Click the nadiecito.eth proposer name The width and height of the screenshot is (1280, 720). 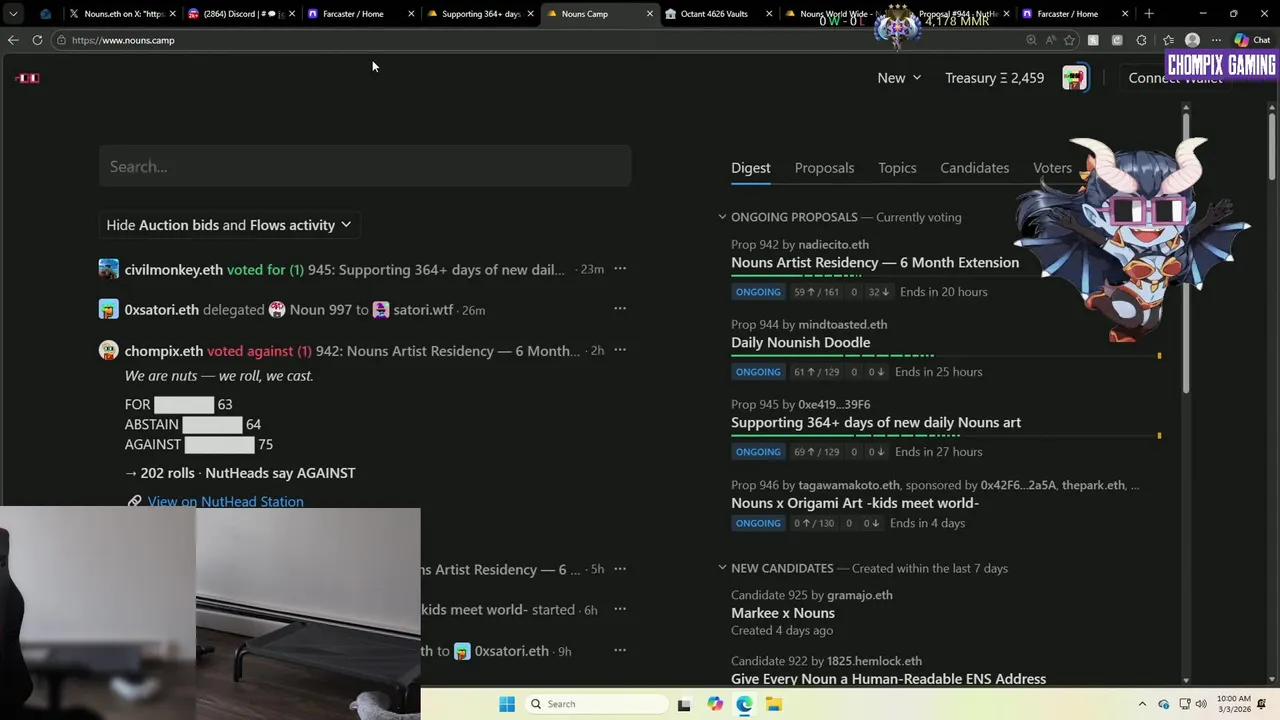click(833, 244)
